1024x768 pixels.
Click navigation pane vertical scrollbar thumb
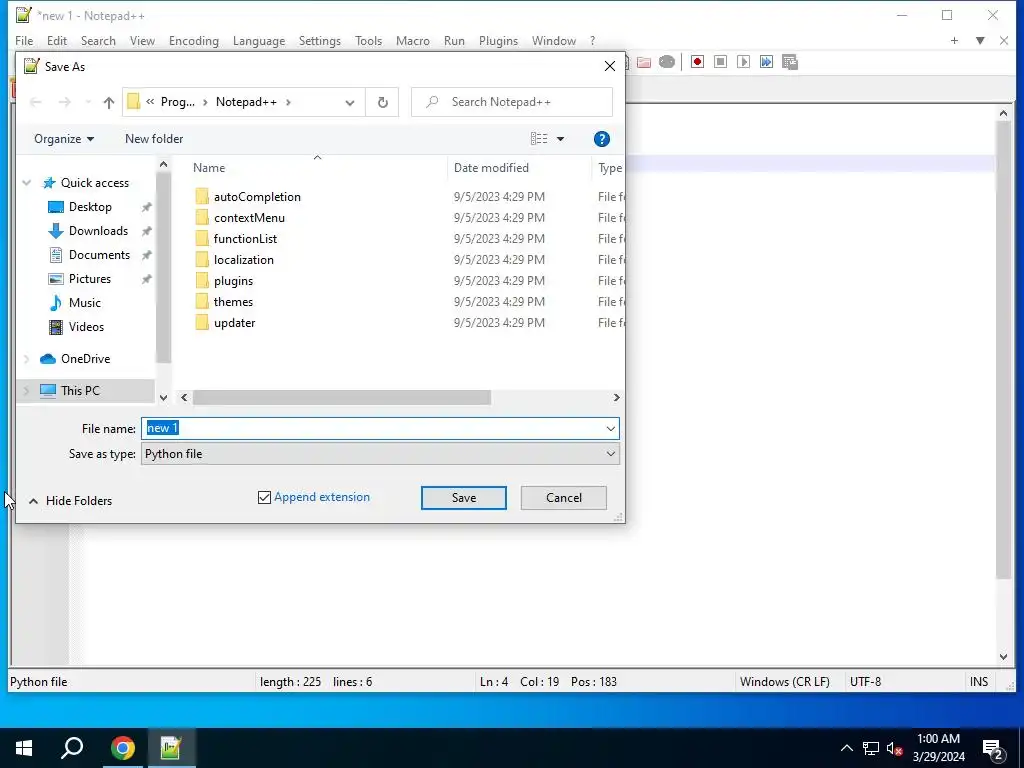(x=163, y=268)
